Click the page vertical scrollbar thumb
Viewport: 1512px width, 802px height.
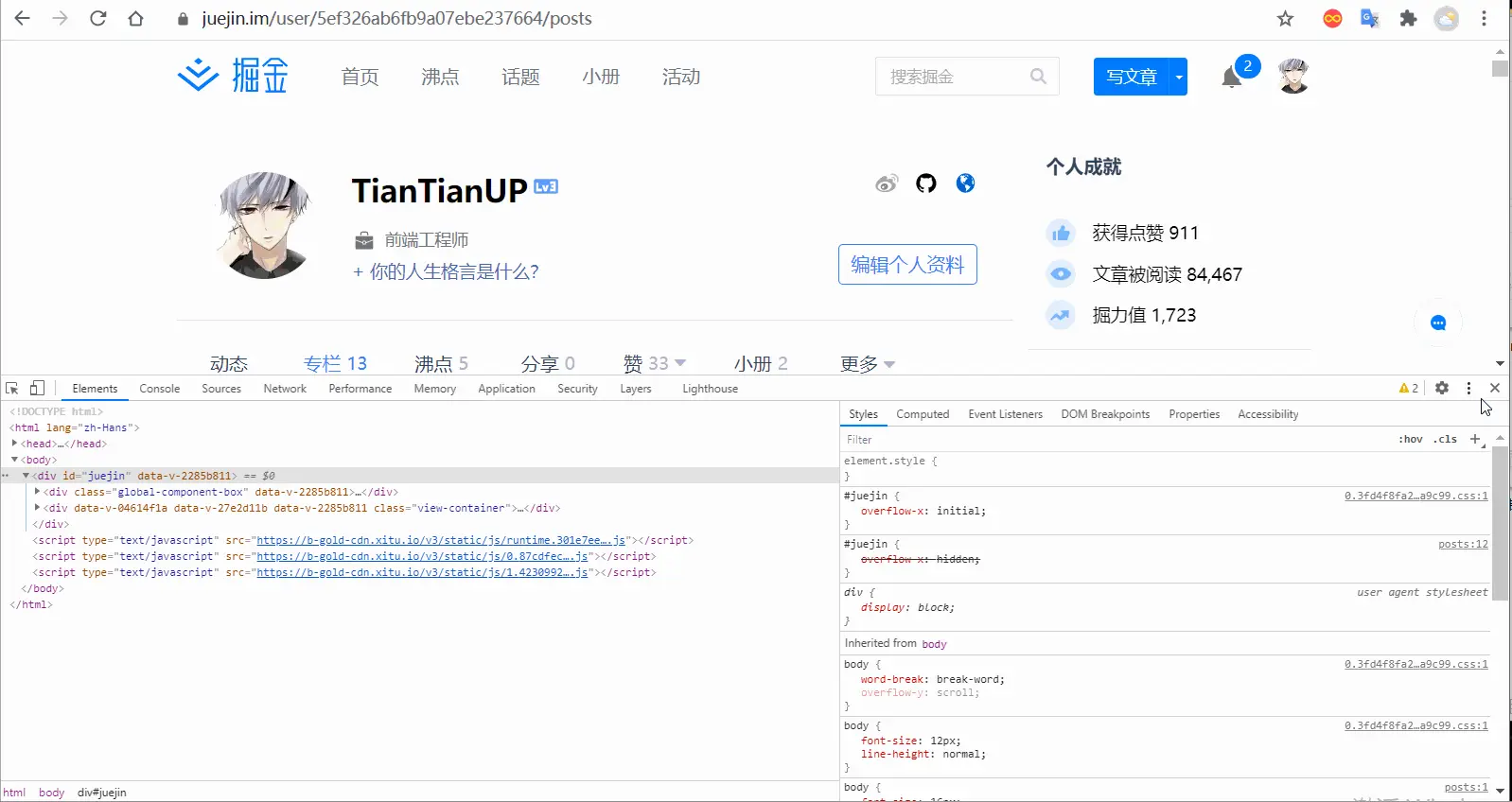tap(1500, 69)
